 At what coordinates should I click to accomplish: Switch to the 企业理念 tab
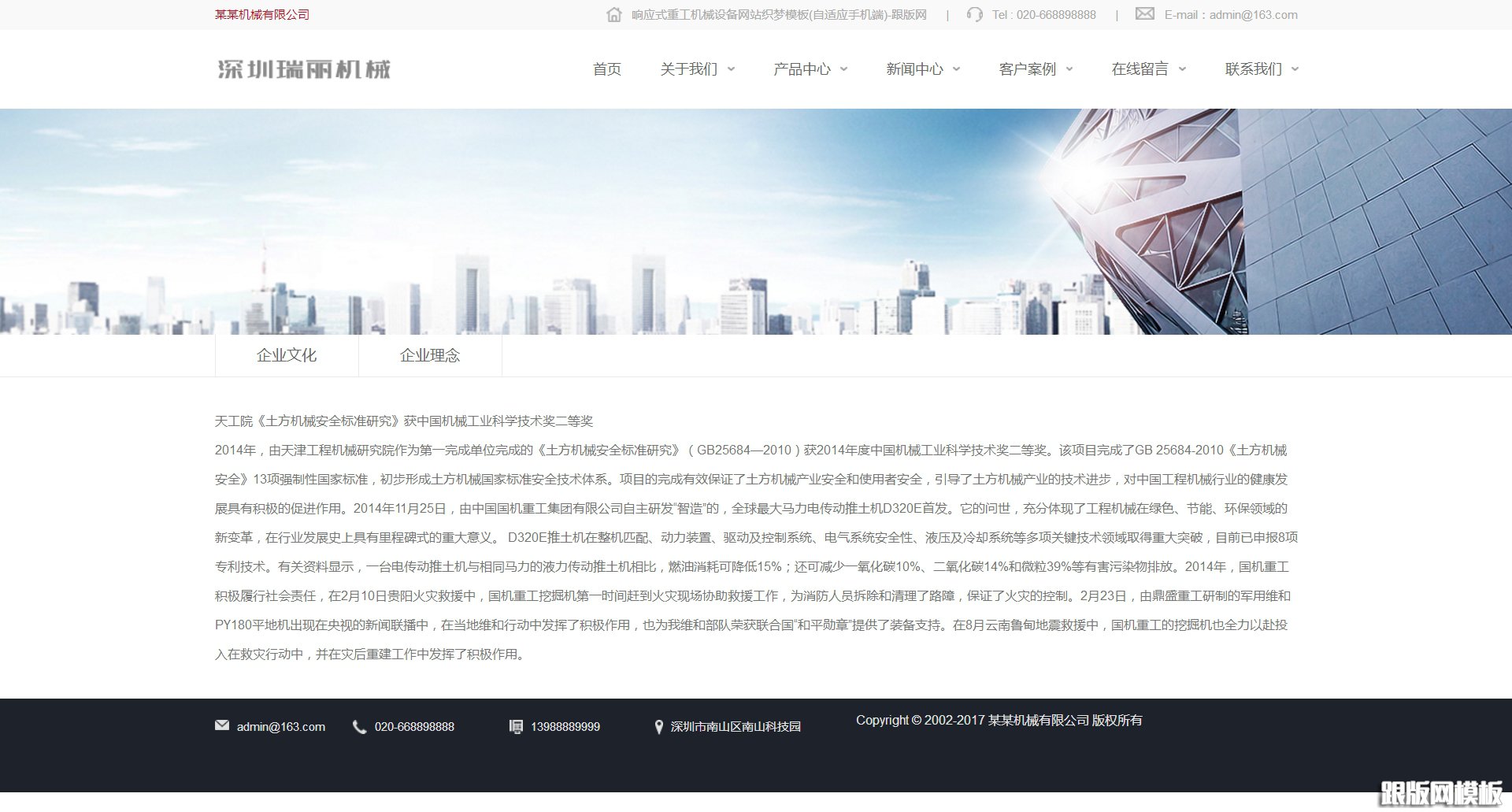tap(430, 355)
